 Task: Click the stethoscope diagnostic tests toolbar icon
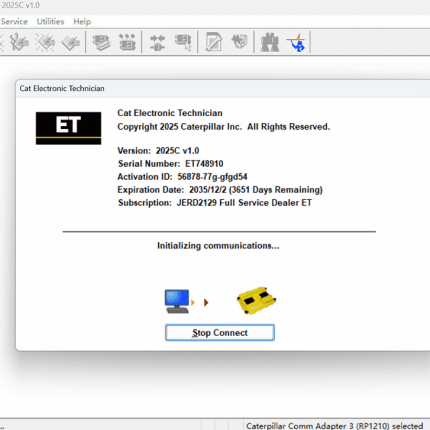(19, 42)
